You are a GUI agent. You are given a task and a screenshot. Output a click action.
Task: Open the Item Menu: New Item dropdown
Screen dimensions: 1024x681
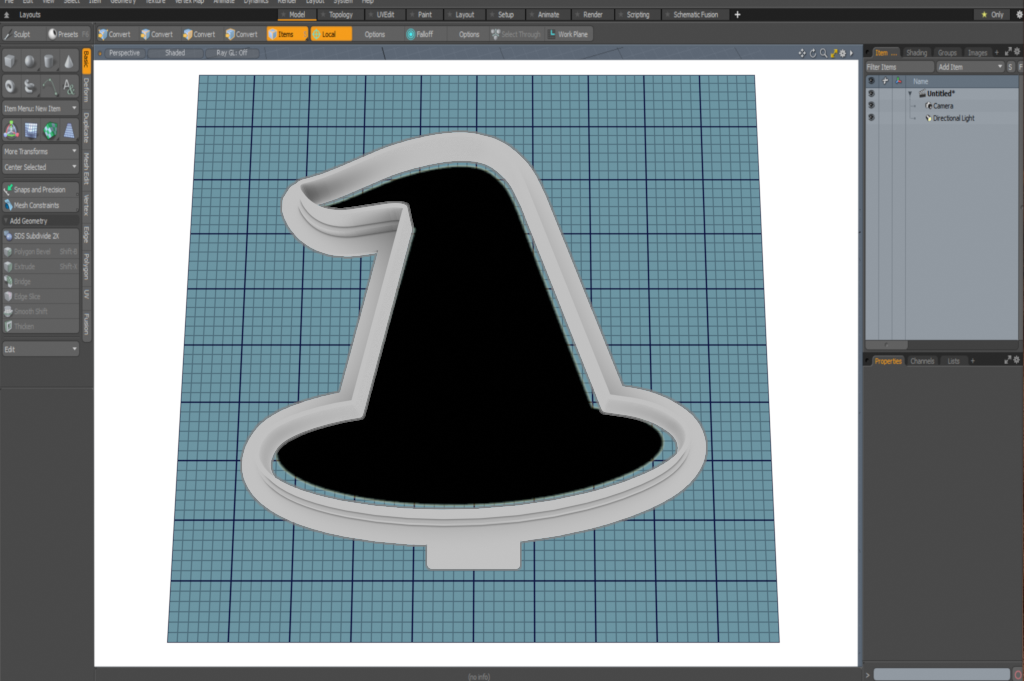coord(40,108)
